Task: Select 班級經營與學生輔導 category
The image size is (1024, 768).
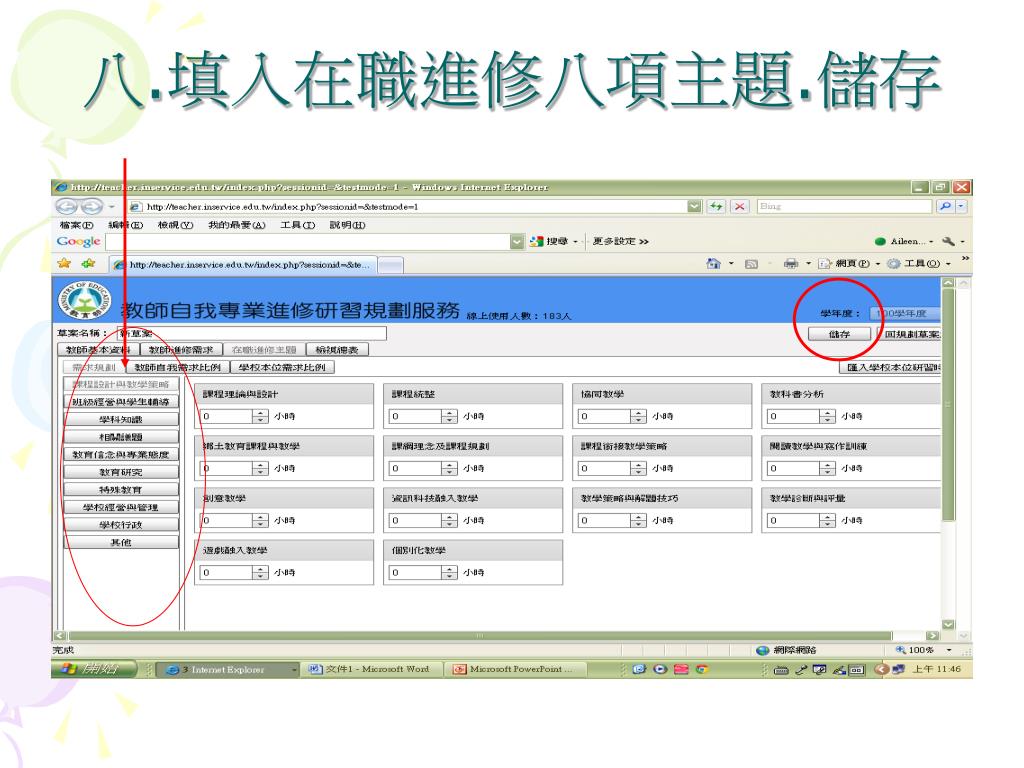Action: pyautogui.click(x=121, y=402)
